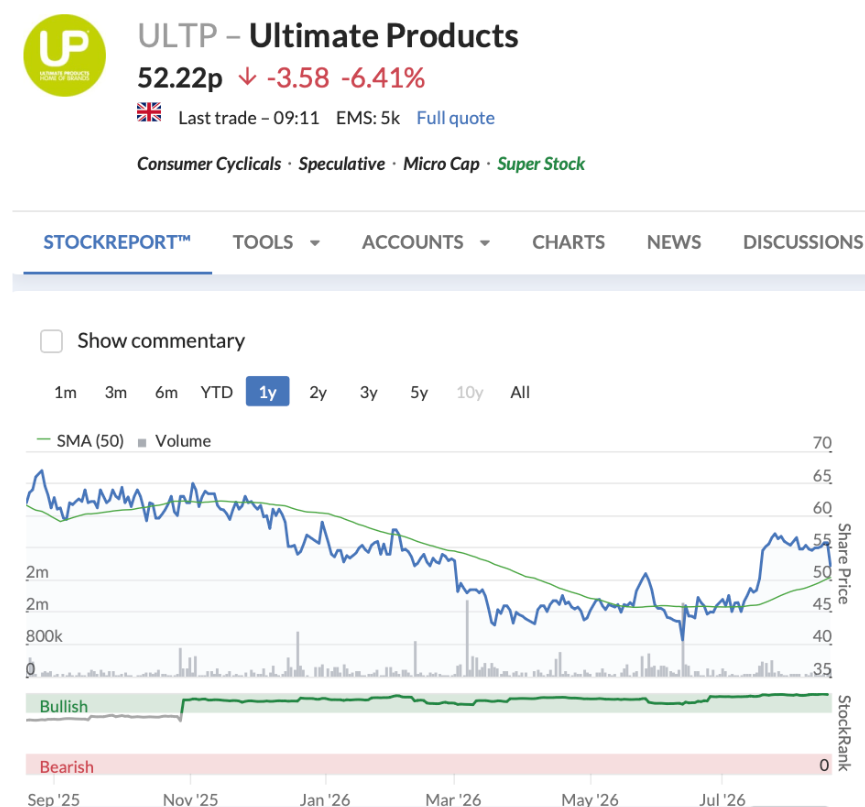865x807 pixels.
Task: Click the 800k volume axis label
Action: tap(44, 637)
